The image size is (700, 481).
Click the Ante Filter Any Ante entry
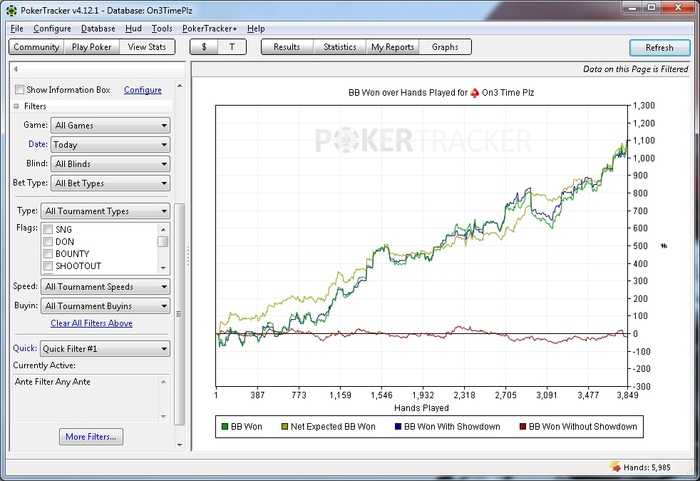pyautogui.click(x=53, y=382)
